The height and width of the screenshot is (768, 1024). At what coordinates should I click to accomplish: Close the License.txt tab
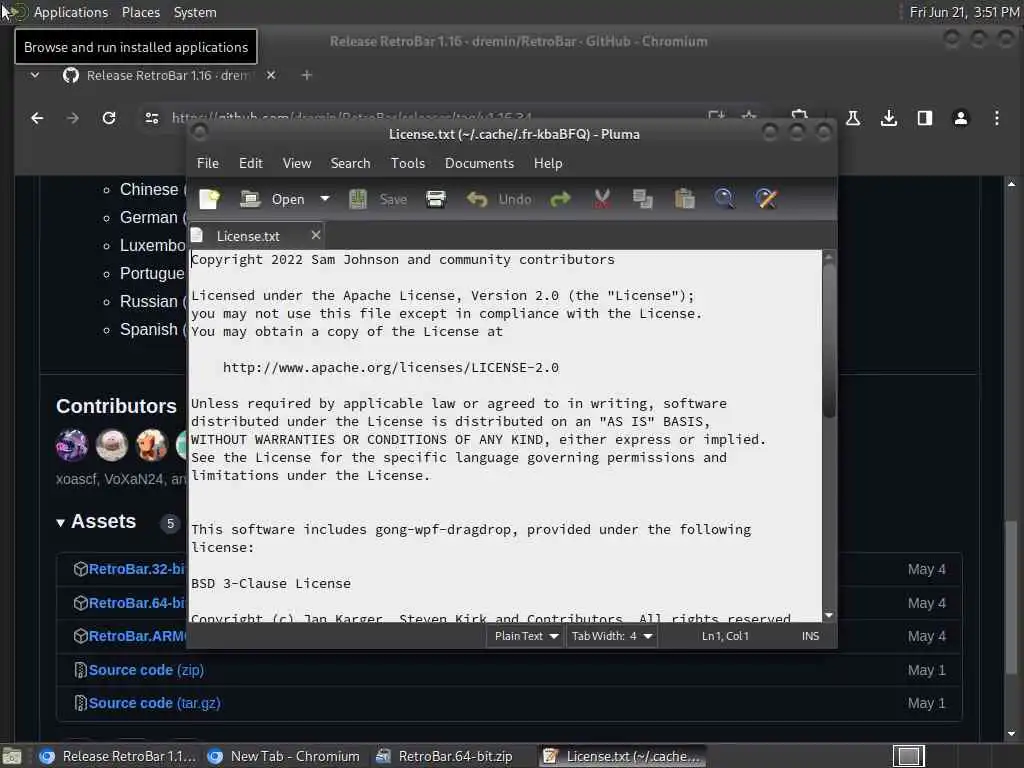point(316,235)
